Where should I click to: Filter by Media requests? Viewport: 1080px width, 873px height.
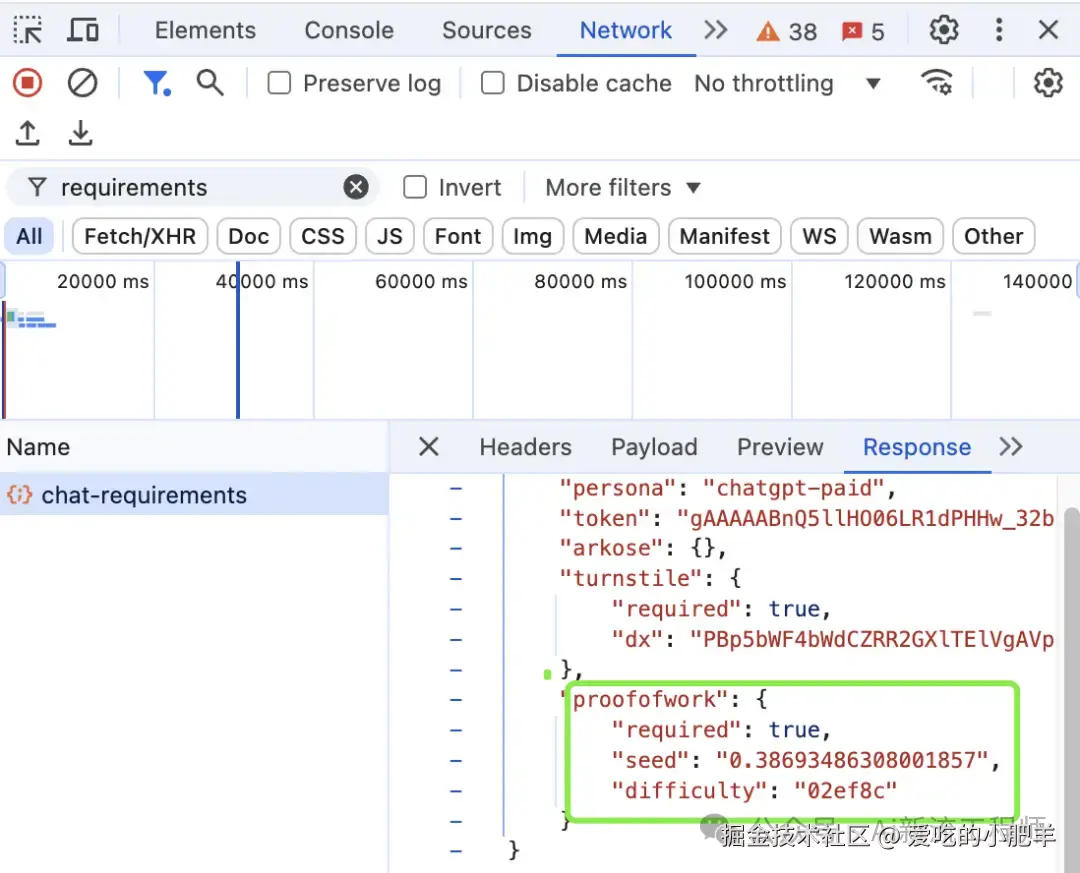pyautogui.click(x=616, y=236)
